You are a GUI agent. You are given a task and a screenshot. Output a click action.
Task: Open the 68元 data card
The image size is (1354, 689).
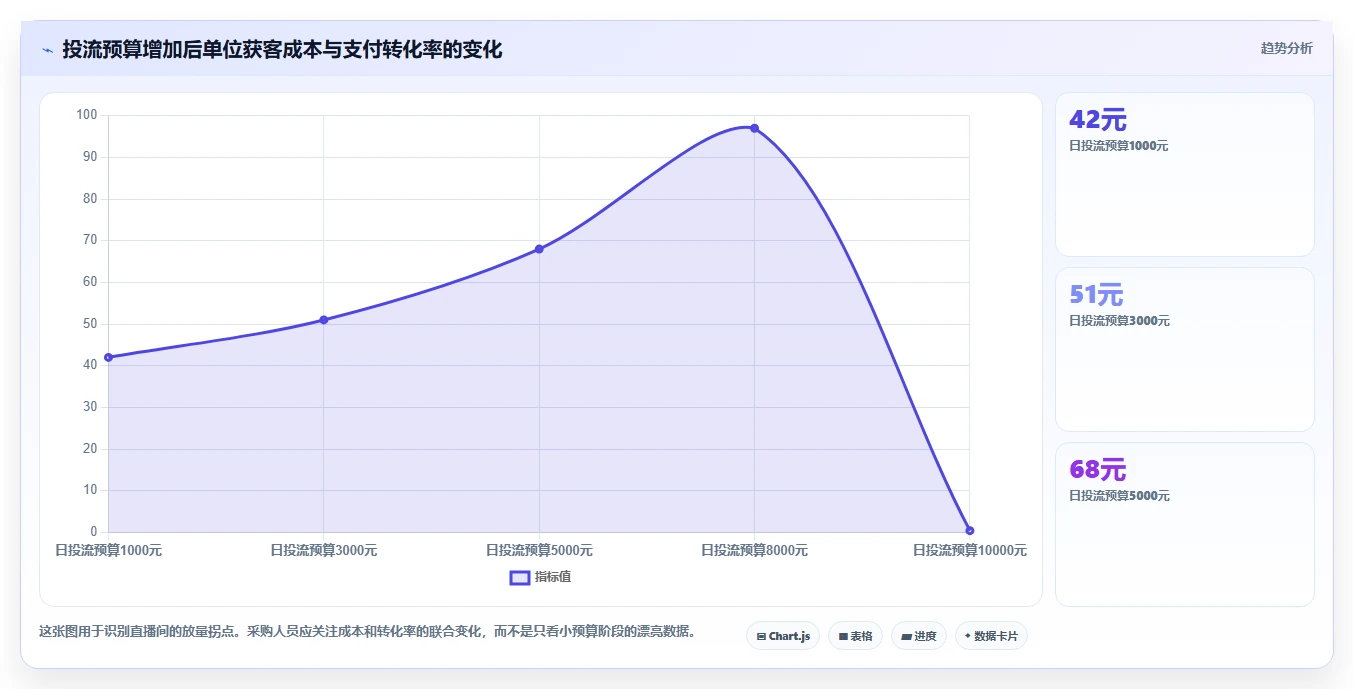coord(1184,524)
